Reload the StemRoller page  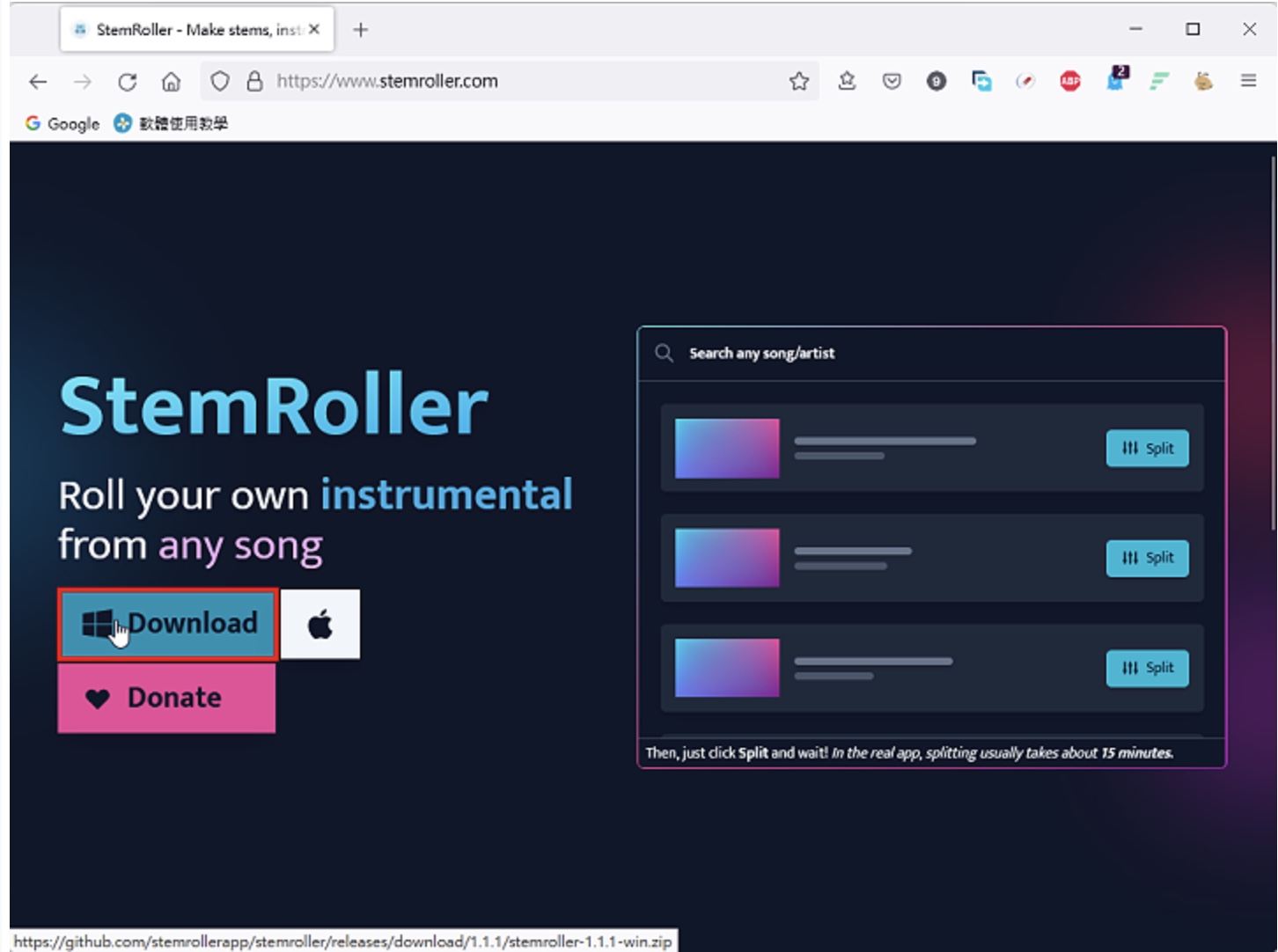pyautogui.click(x=128, y=82)
